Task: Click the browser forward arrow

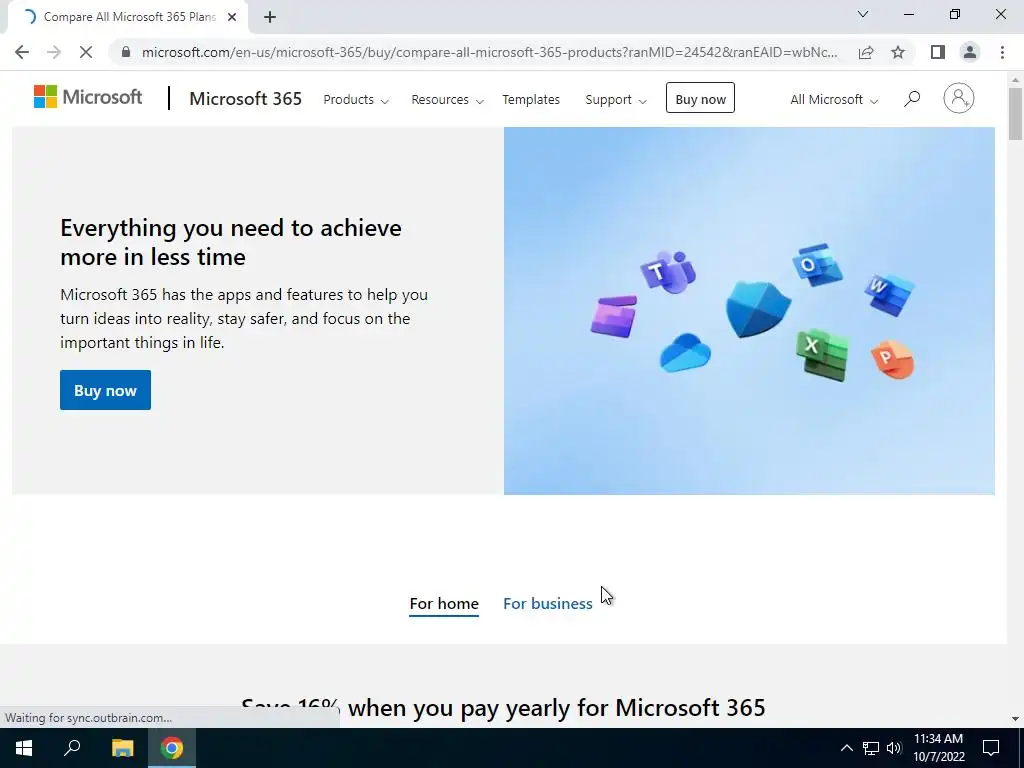Action: (x=54, y=52)
